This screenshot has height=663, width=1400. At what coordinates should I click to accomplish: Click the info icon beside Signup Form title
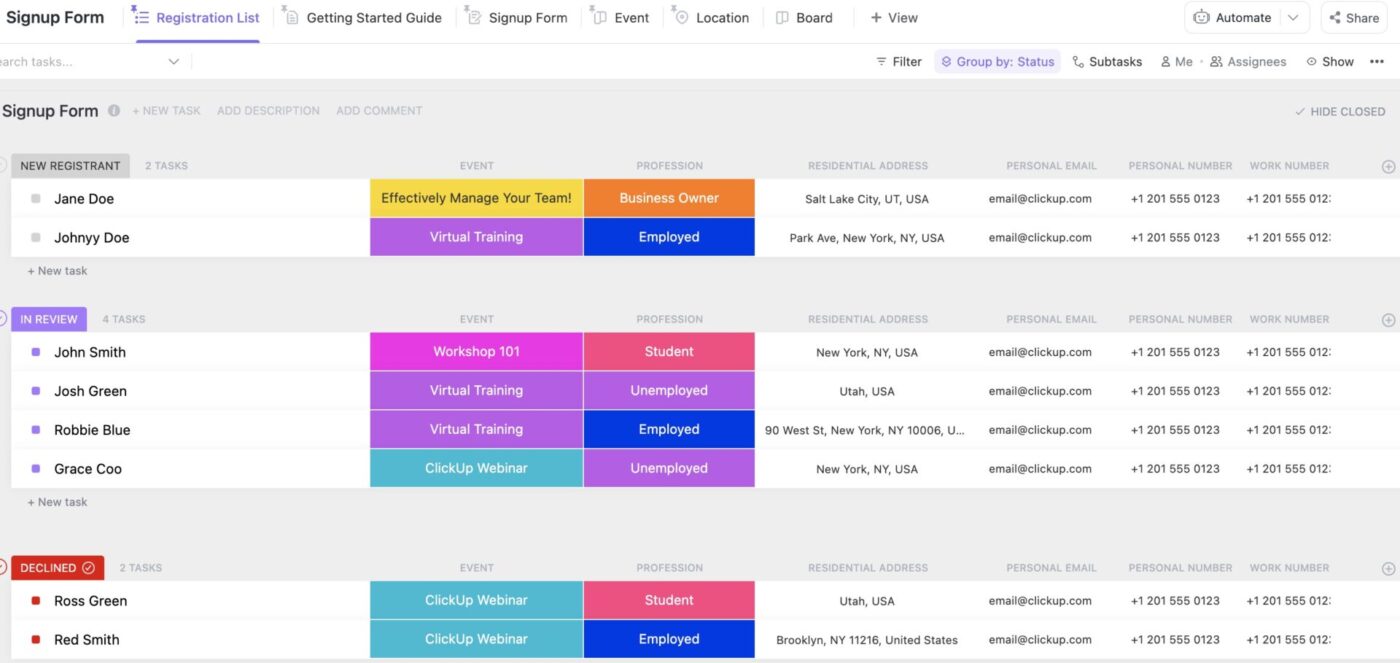pos(114,111)
